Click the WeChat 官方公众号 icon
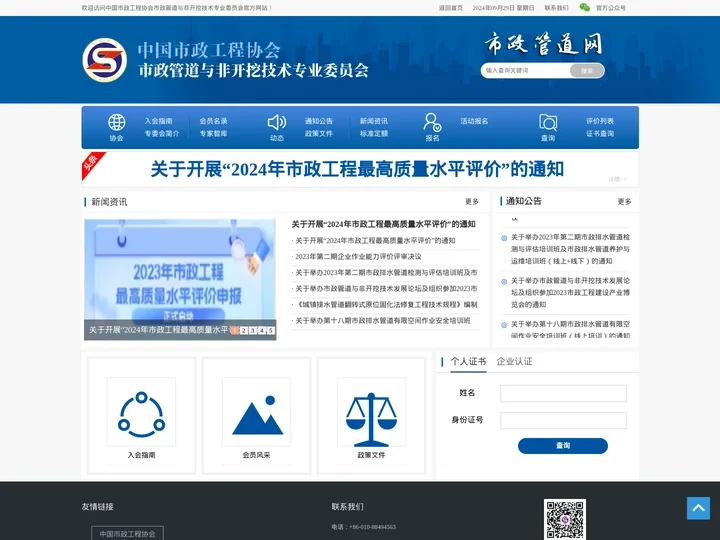Image resolution: width=720 pixels, height=540 pixels. pyautogui.click(x=585, y=7)
